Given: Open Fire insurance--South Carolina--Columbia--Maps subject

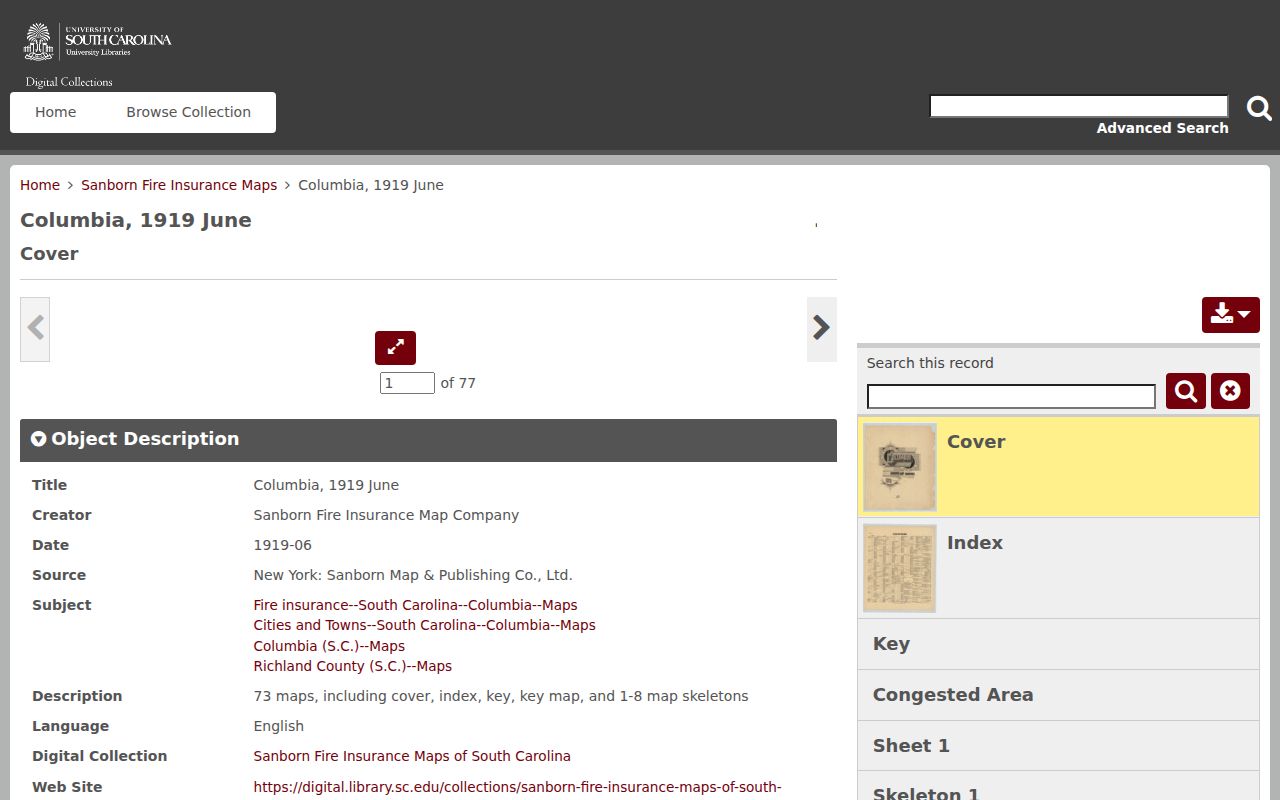Looking at the screenshot, I should click(415, 605).
